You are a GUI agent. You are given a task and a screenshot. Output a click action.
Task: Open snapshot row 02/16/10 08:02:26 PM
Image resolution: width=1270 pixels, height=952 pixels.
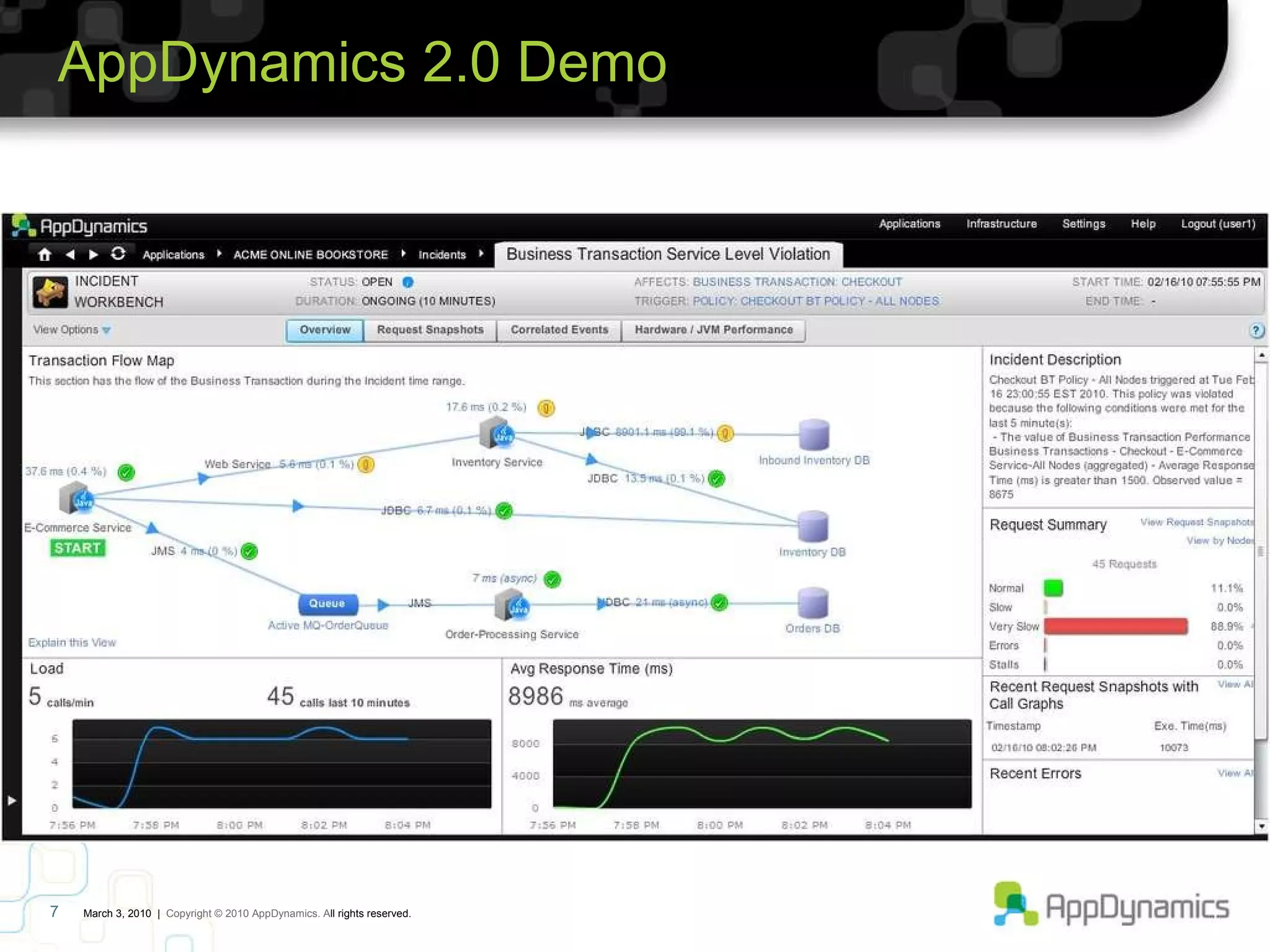point(1119,747)
